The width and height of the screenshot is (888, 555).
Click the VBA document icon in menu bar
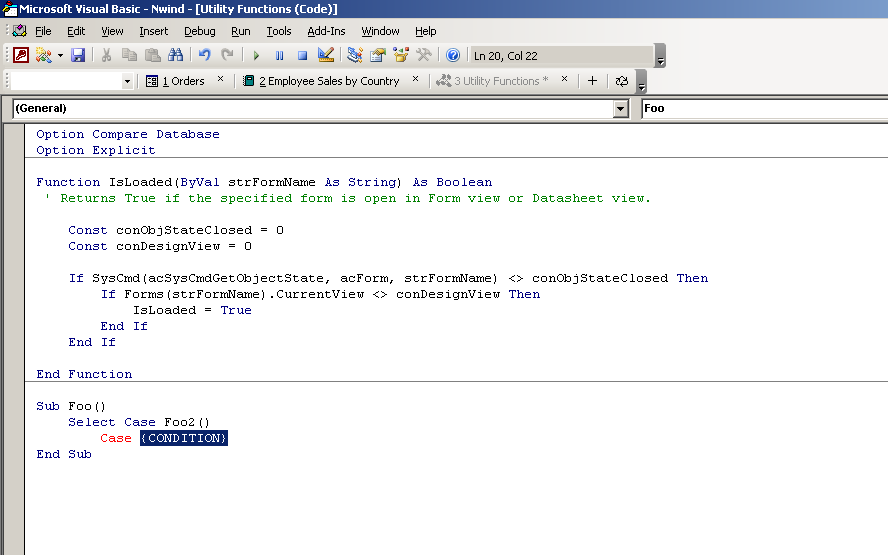point(19,31)
